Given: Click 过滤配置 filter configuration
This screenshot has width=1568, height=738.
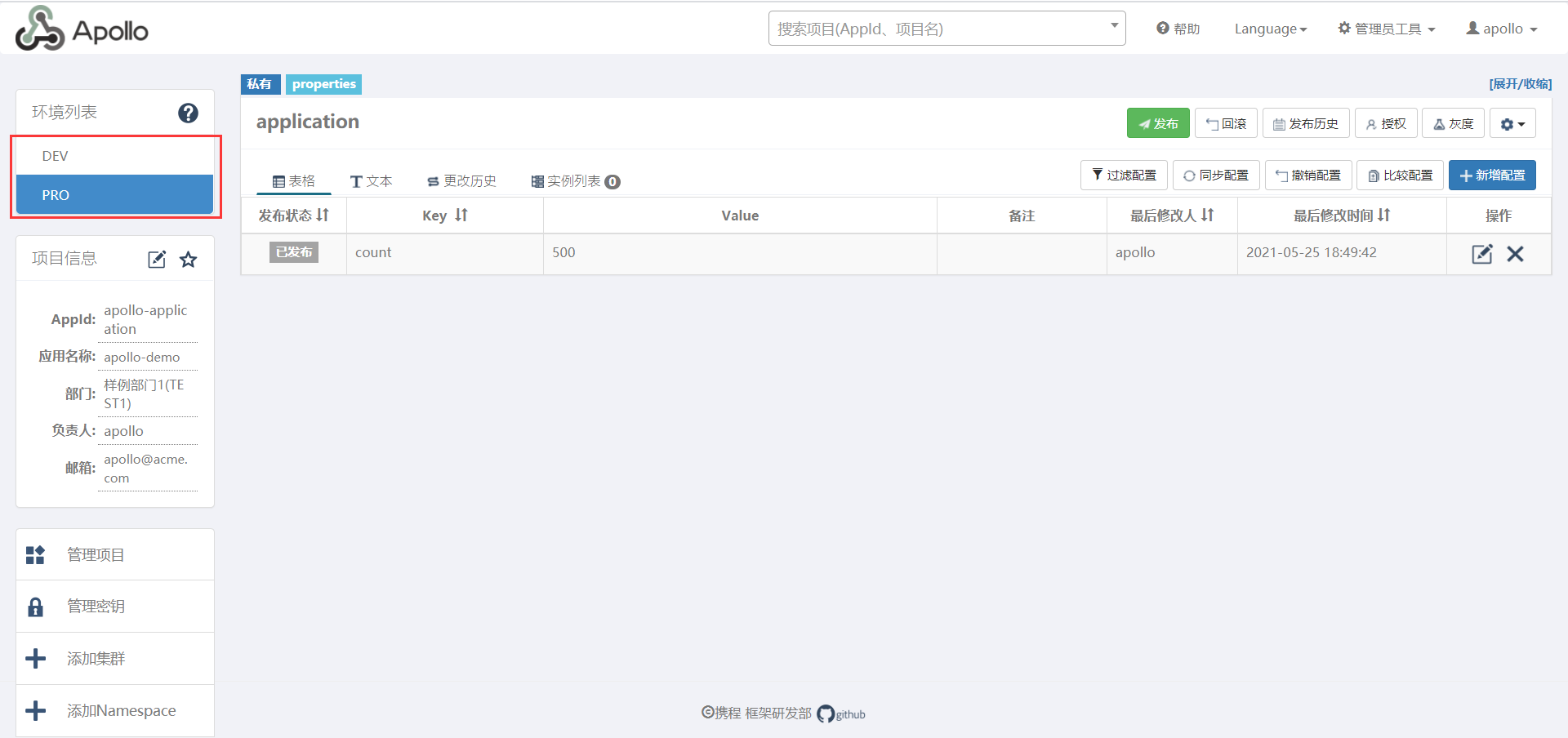Looking at the screenshot, I should [x=1125, y=176].
